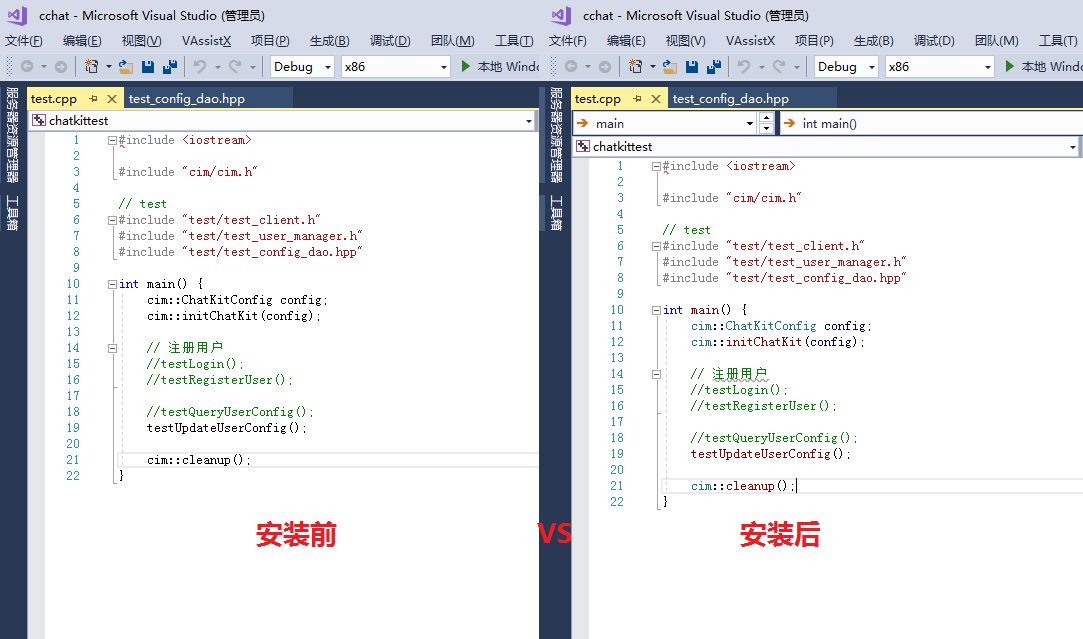Image resolution: width=1083 pixels, height=639 pixels.
Task: Click cim::cleanup() line in left window
Action: coord(198,460)
